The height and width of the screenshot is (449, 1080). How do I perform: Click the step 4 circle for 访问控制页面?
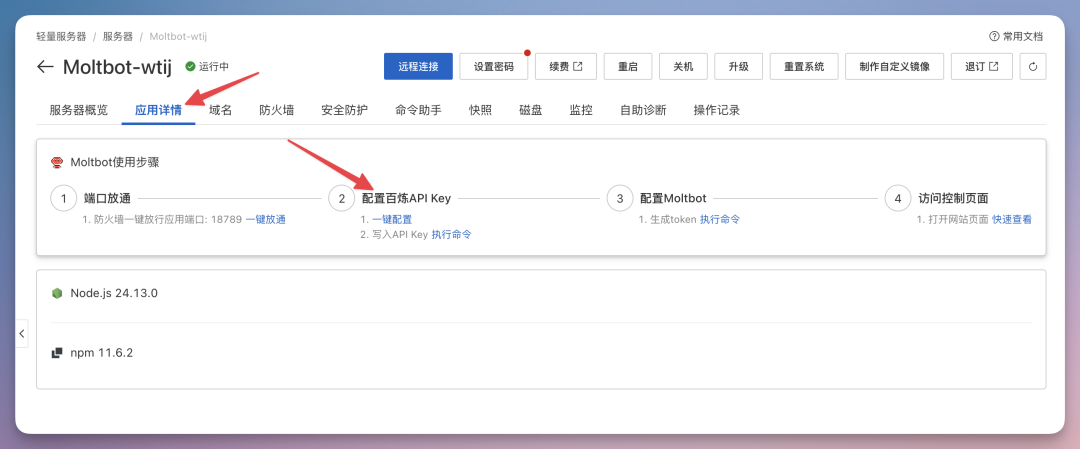pos(897,198)
